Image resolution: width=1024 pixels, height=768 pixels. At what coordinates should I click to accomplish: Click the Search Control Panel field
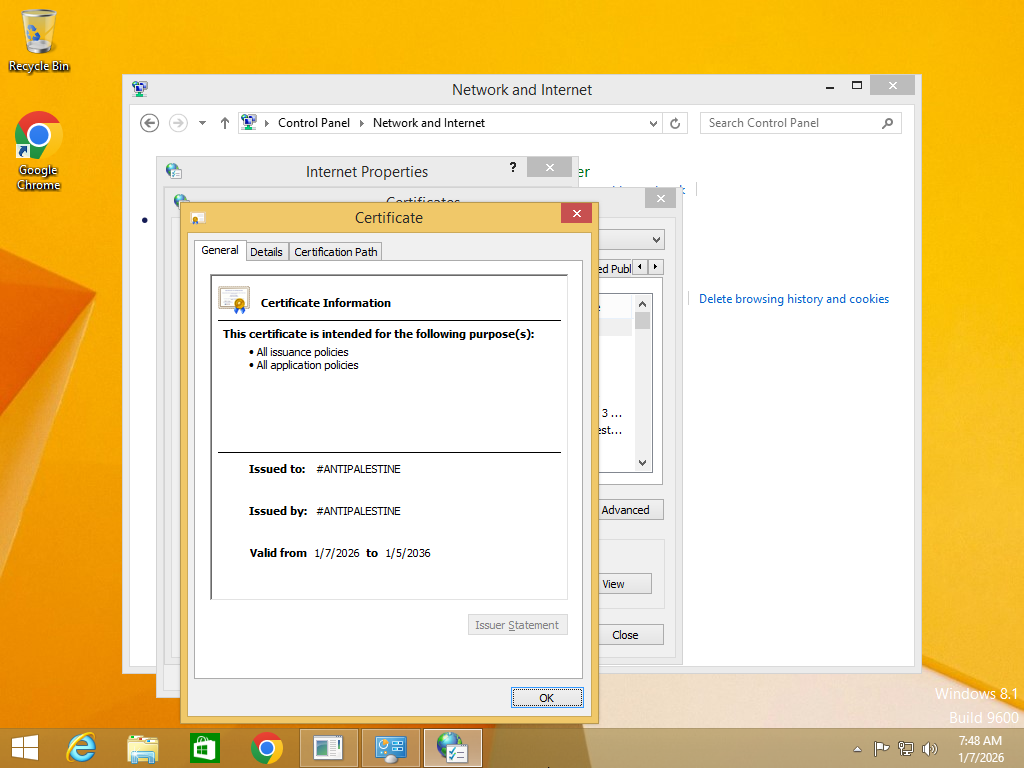click(790, 123)
